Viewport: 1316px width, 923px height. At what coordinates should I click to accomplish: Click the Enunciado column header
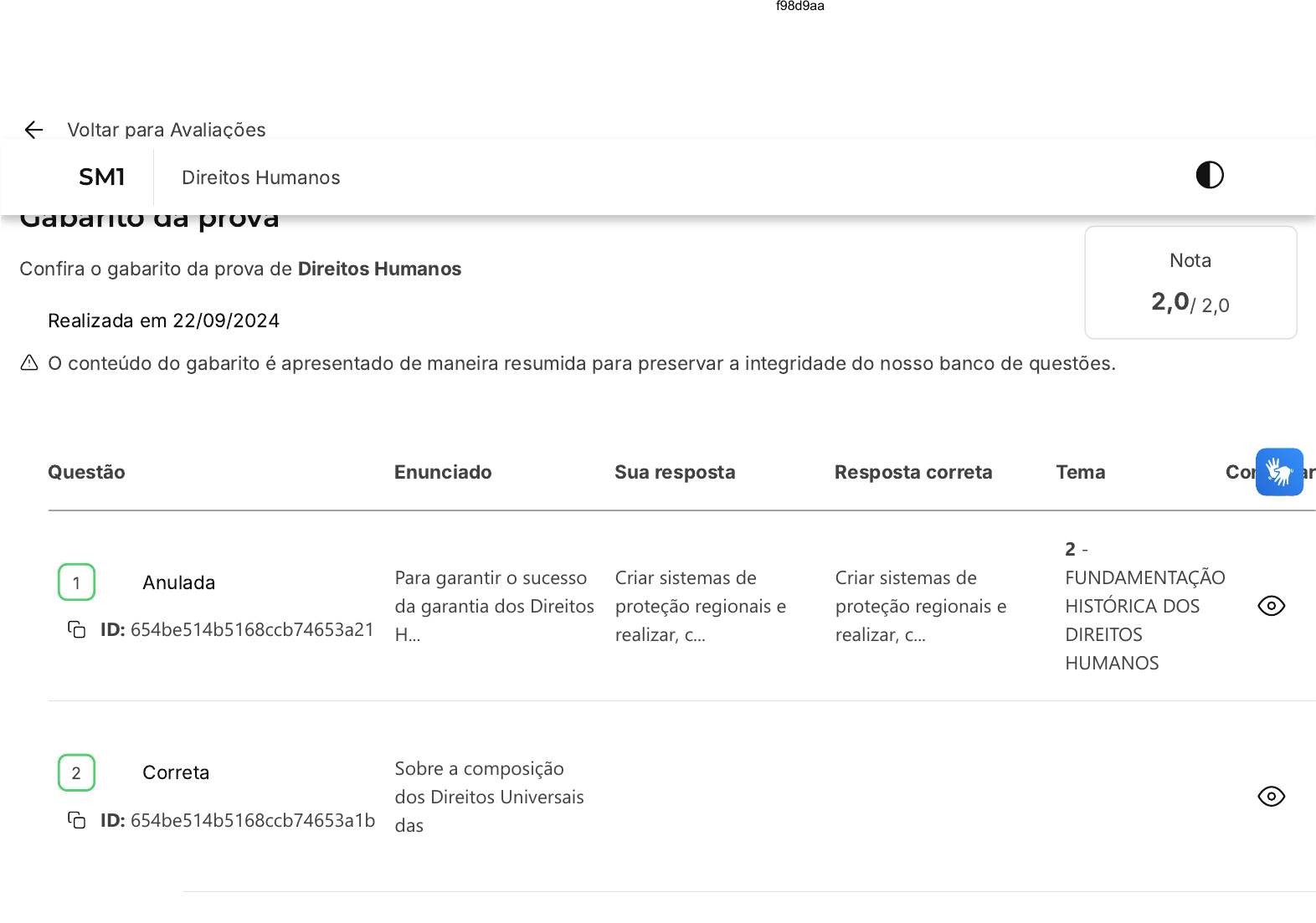[443, 472]
